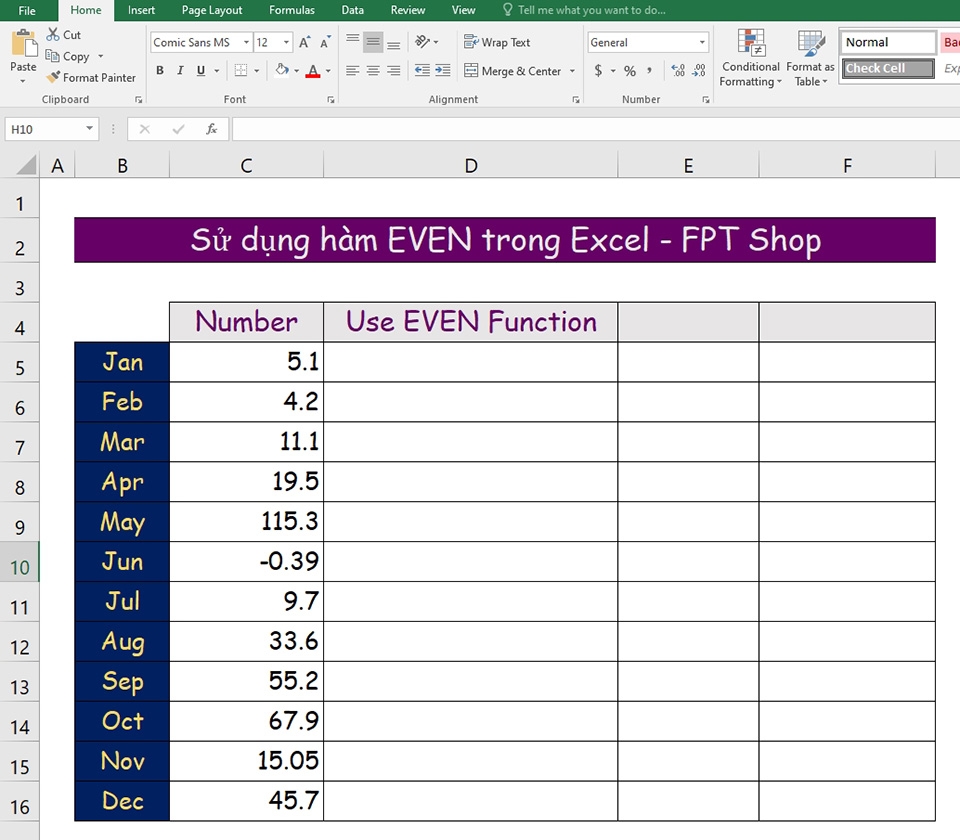The width and height of the screenshot is (960, 840).
Task: Apply the dollar Accounting Number Format
Action: 598,70
